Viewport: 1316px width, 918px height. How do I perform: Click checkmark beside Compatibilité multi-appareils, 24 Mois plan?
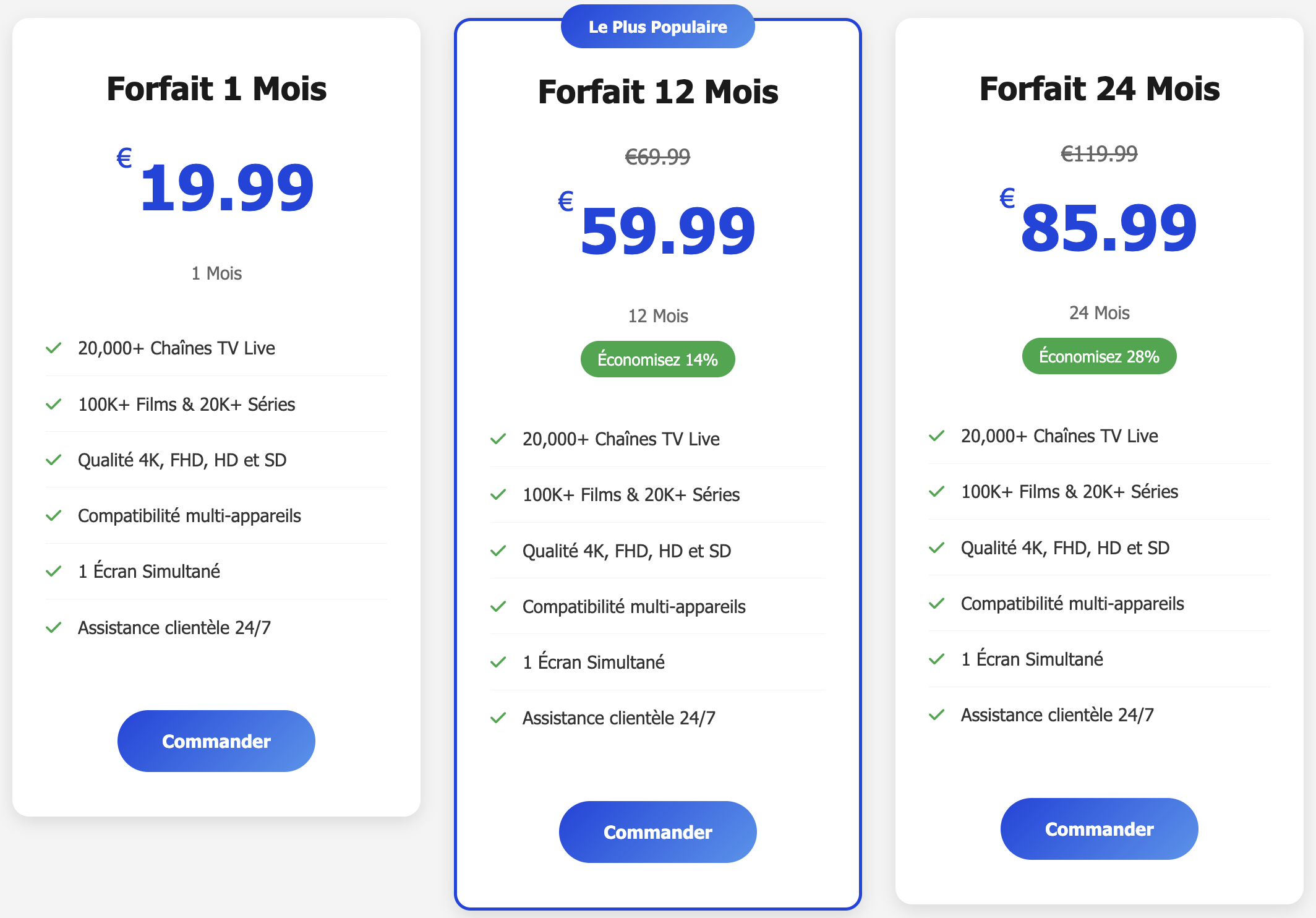(x=937, y=603)
